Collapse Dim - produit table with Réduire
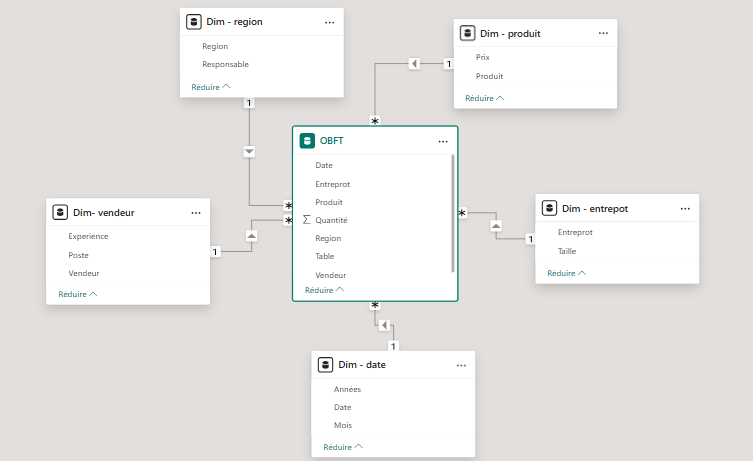Viewport: 753px width, 461px height. click(x=485, y=98)
